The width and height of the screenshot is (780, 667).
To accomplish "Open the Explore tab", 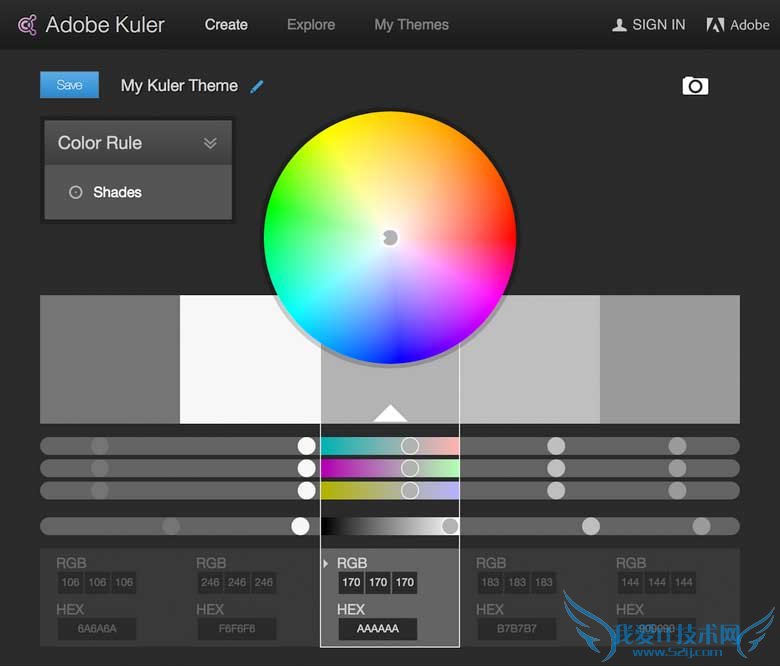I will [311, 24].
